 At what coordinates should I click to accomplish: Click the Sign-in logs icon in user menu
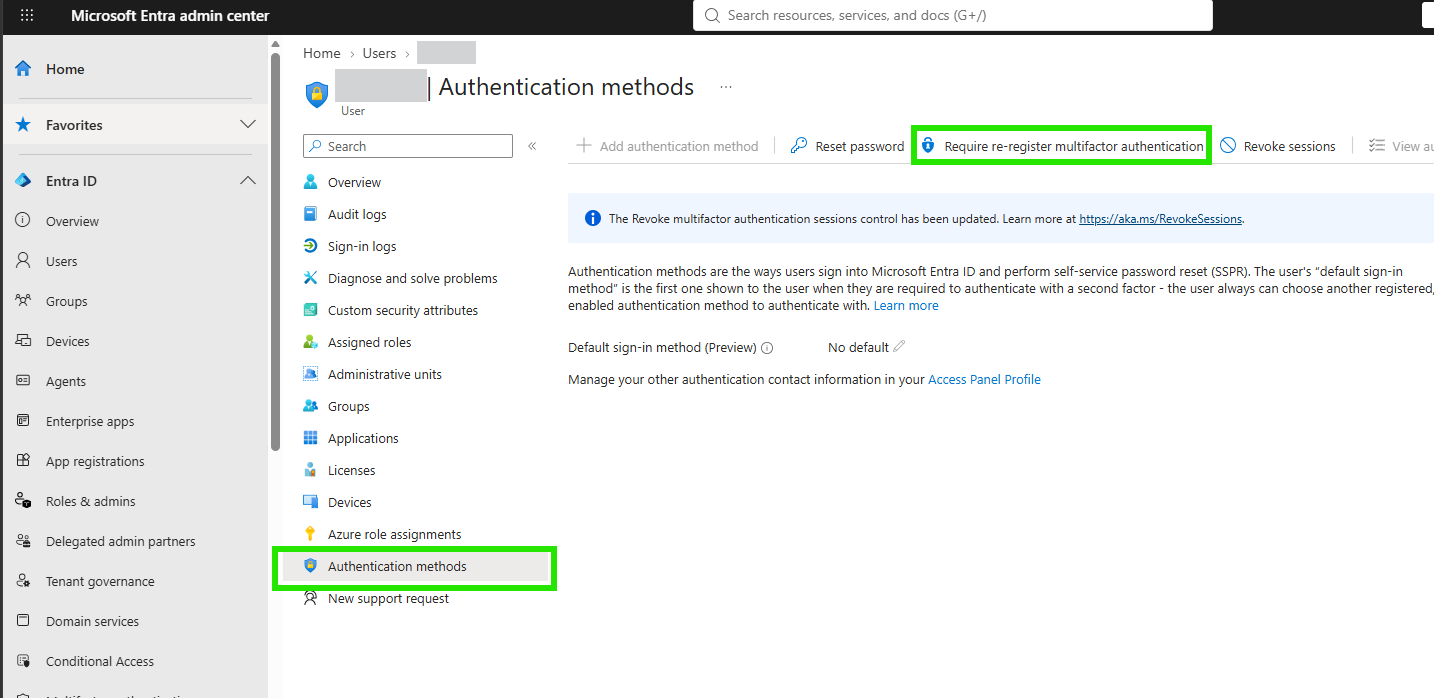pyautogui.click(x=310, y=246)
